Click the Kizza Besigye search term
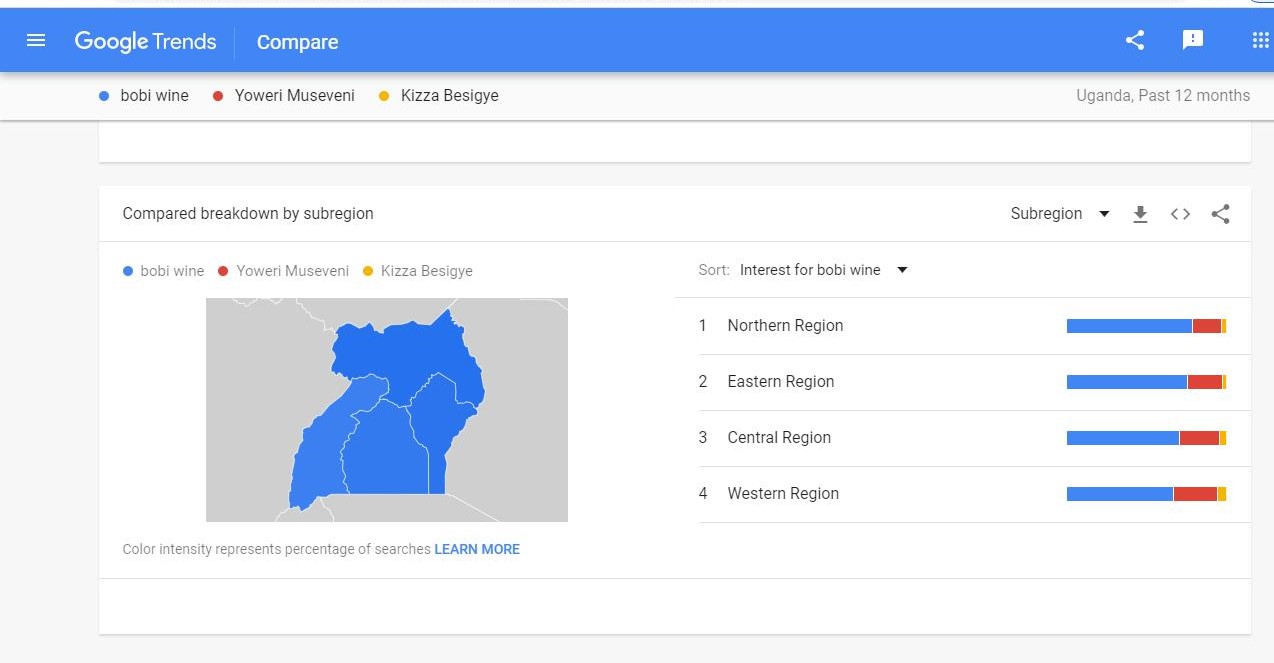The width and height of the screenshot is (1274, 663). coord(449,96)
